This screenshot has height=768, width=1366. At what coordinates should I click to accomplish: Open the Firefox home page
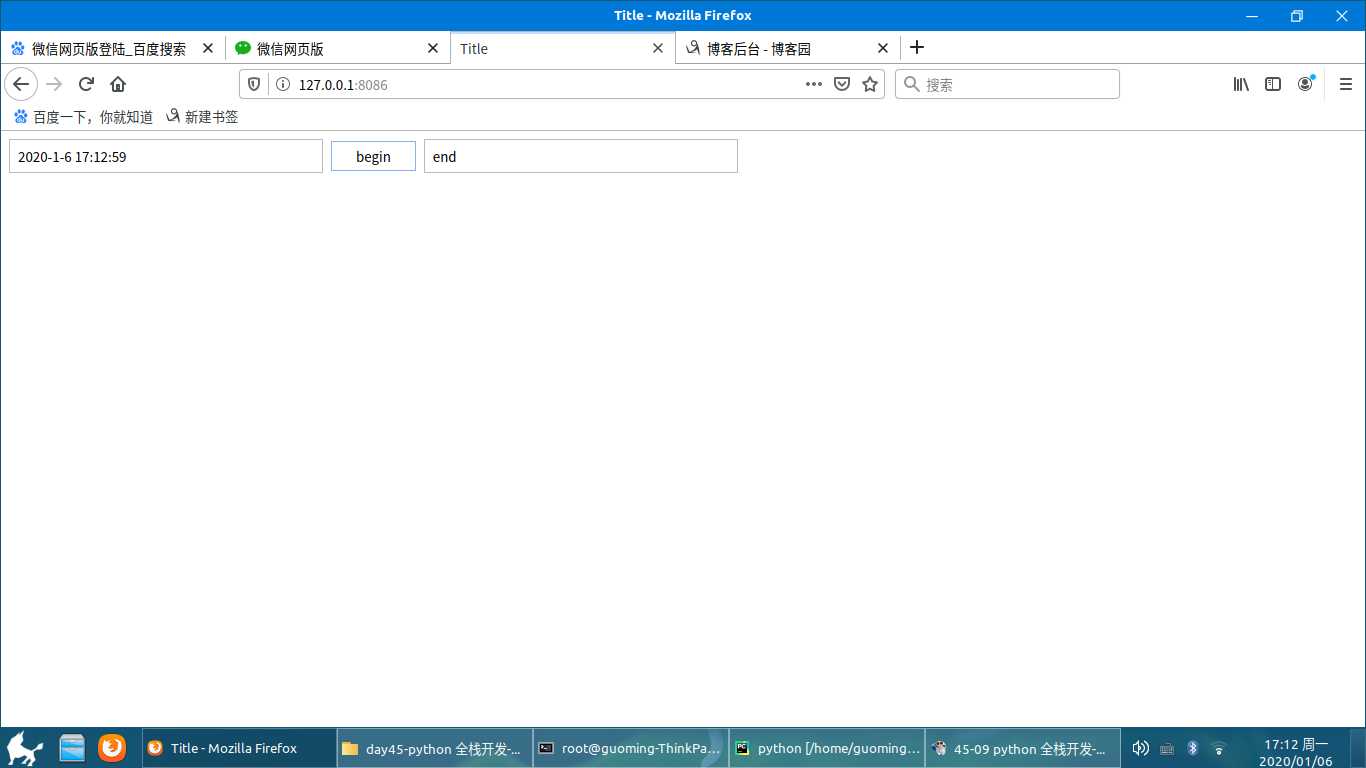118,85
